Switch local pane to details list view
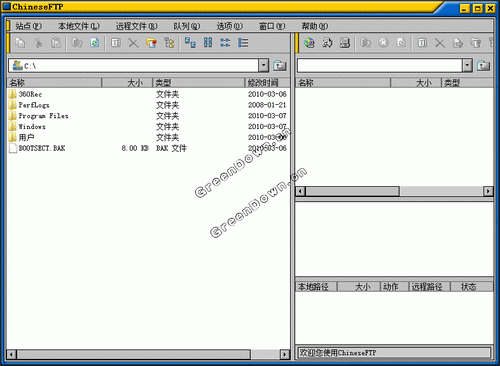500x366 pixels. [x=243, y=43]
